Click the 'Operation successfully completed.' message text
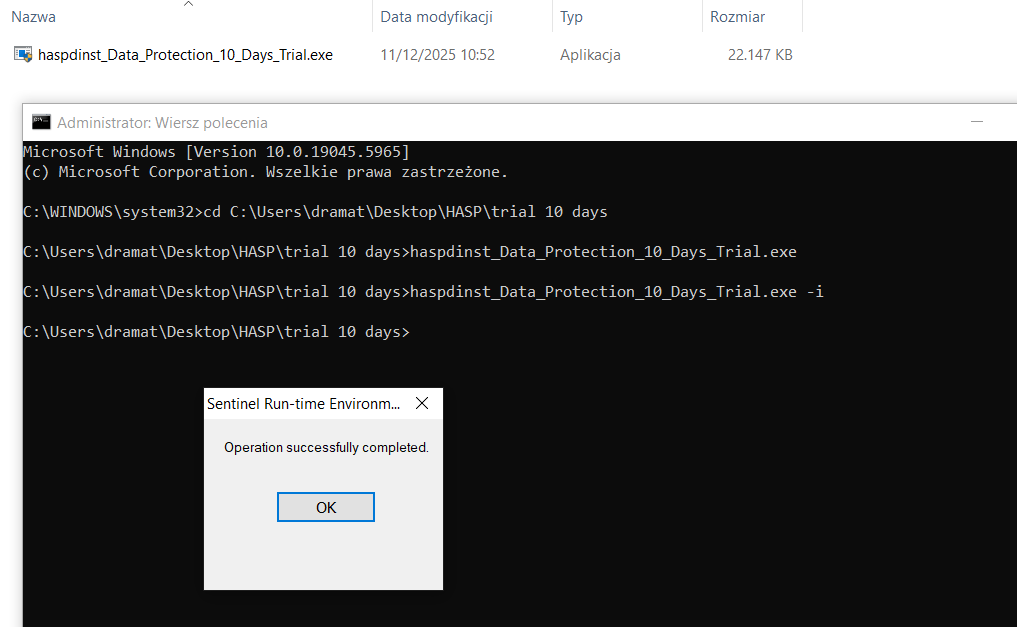This screenshot has width=1017, height=627. (x=326, y=447)
